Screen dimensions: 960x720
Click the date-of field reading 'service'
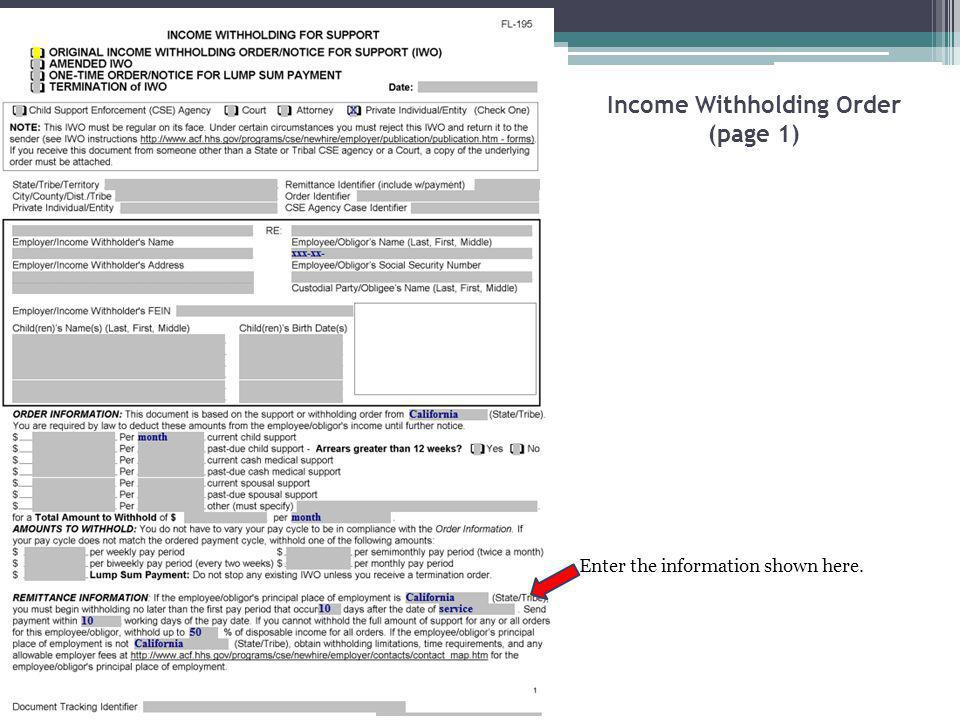[476, 610]
